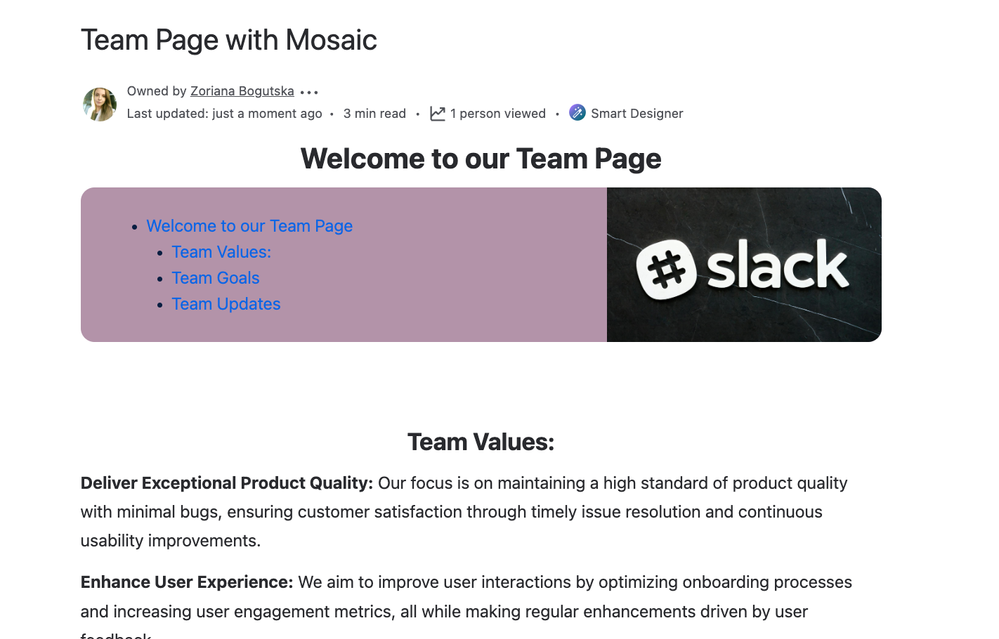
Task: Jump to 'Welcome to our Team Page' link
Action: [x=249, y=226]
